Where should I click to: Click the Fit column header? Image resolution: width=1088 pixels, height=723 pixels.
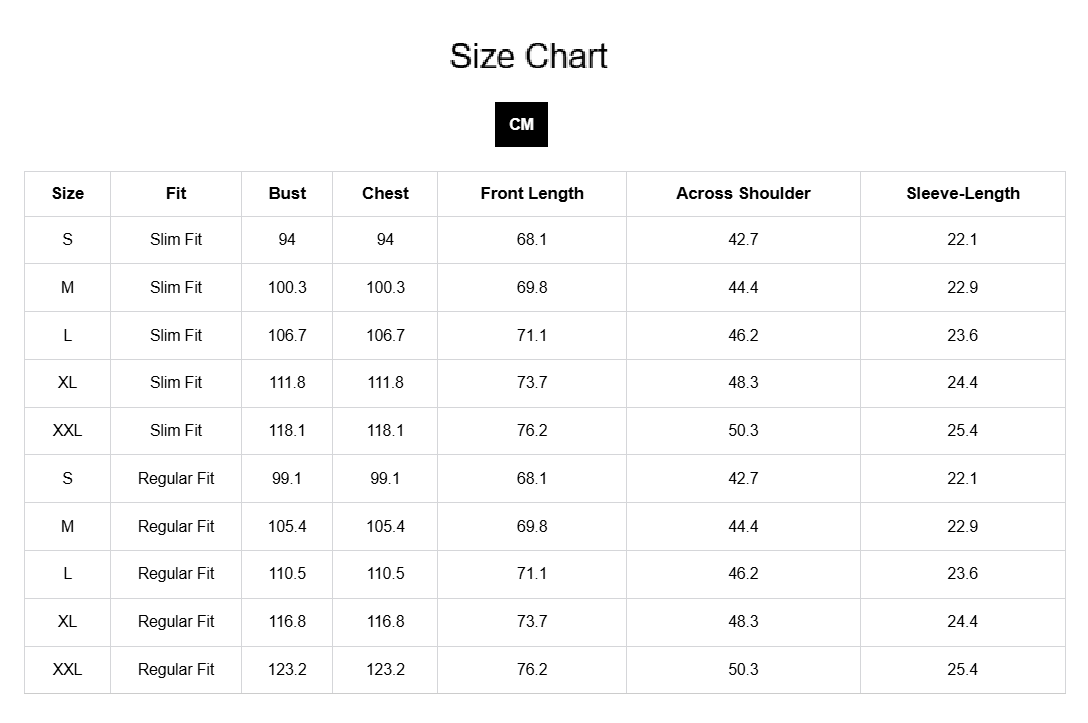click(176, 193)
